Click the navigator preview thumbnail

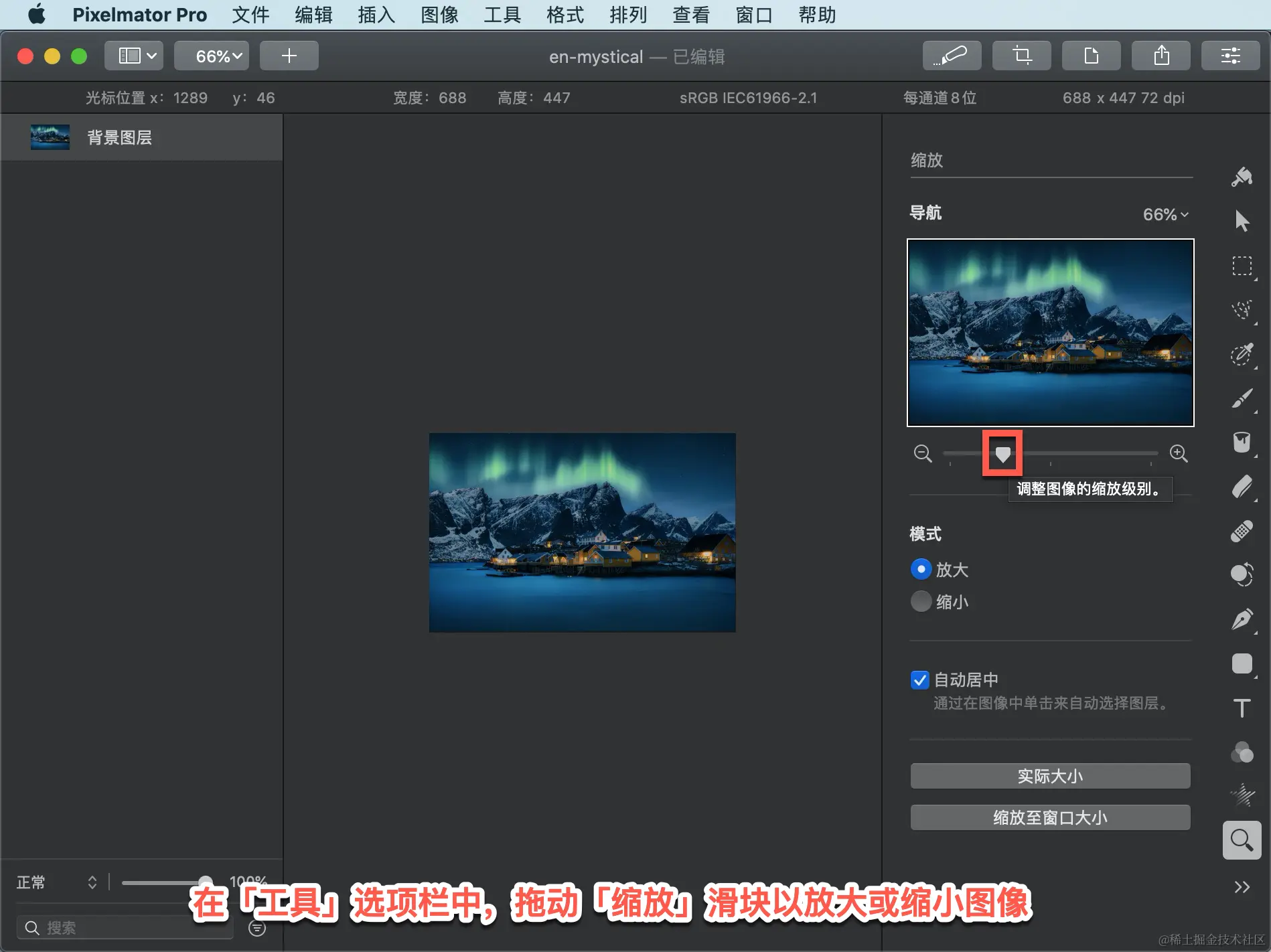[x=1050, y=333]
